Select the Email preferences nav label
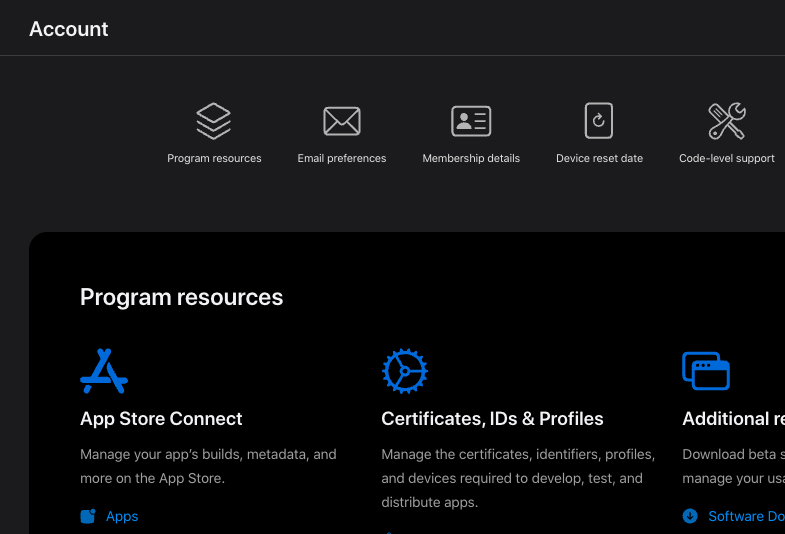 (342, 158)
